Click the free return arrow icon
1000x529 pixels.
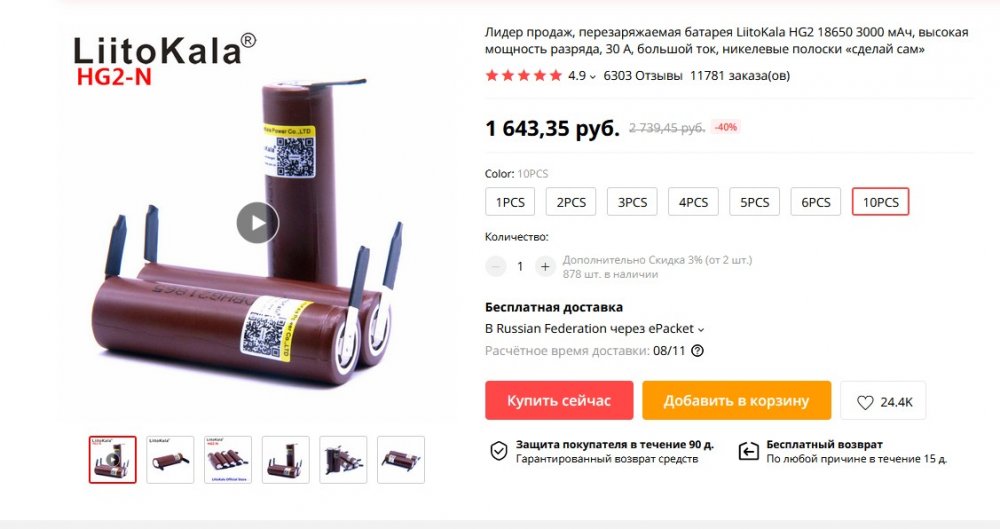pos(748,451)
